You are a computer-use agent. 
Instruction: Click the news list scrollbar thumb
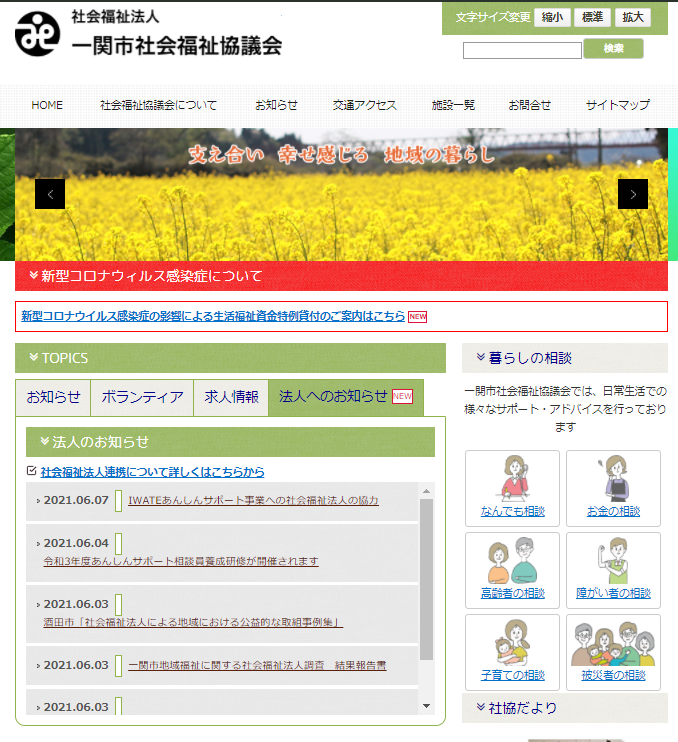426,579
